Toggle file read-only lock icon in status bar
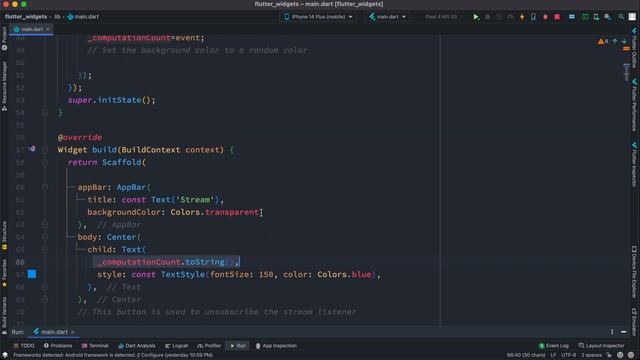The width and height of the screenshot is (640, 360). [609, 355]
